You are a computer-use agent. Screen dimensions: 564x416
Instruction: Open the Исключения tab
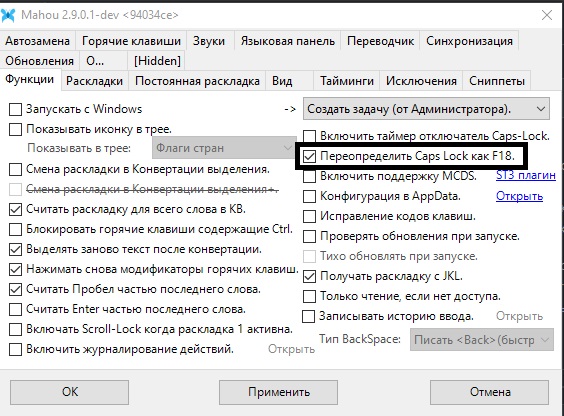click(421, 81)
